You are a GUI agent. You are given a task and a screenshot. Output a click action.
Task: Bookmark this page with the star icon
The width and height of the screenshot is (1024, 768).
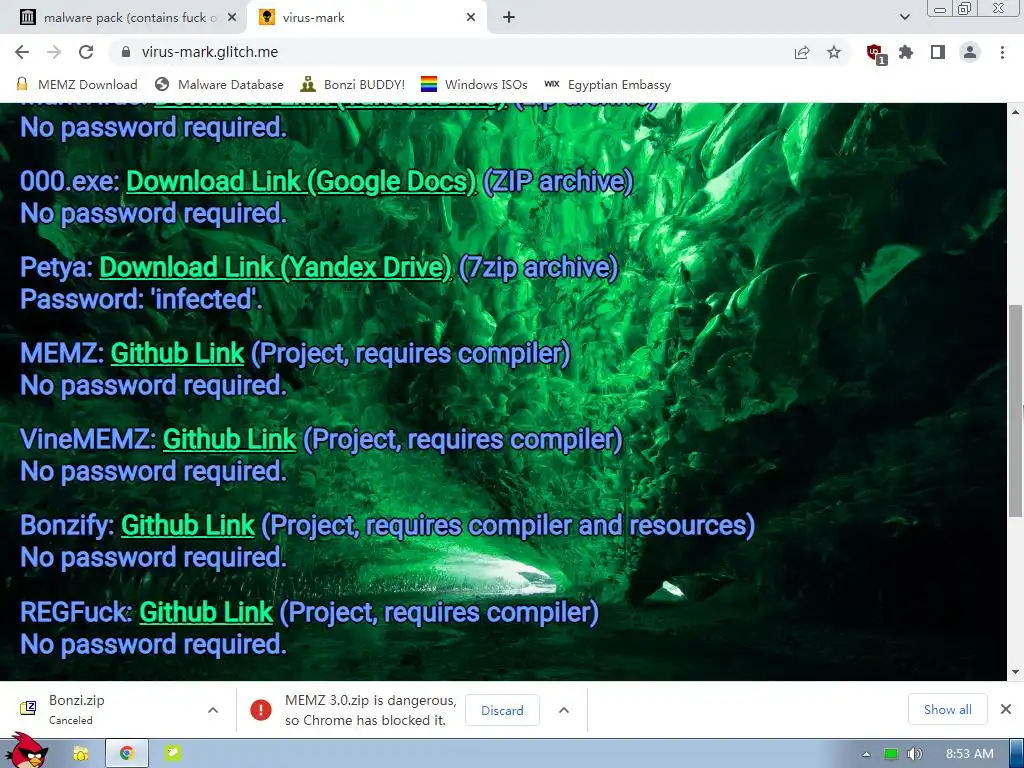coord(834,52)
